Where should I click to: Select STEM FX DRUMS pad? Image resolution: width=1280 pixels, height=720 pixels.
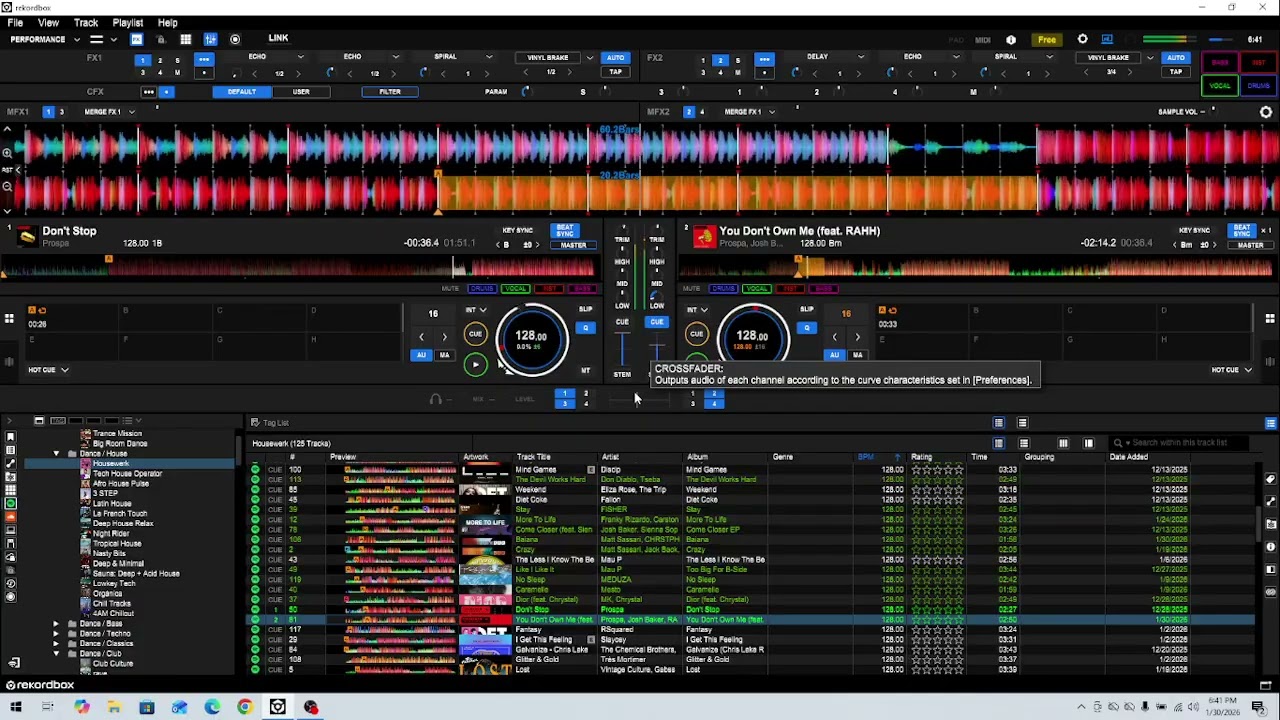1258,86
